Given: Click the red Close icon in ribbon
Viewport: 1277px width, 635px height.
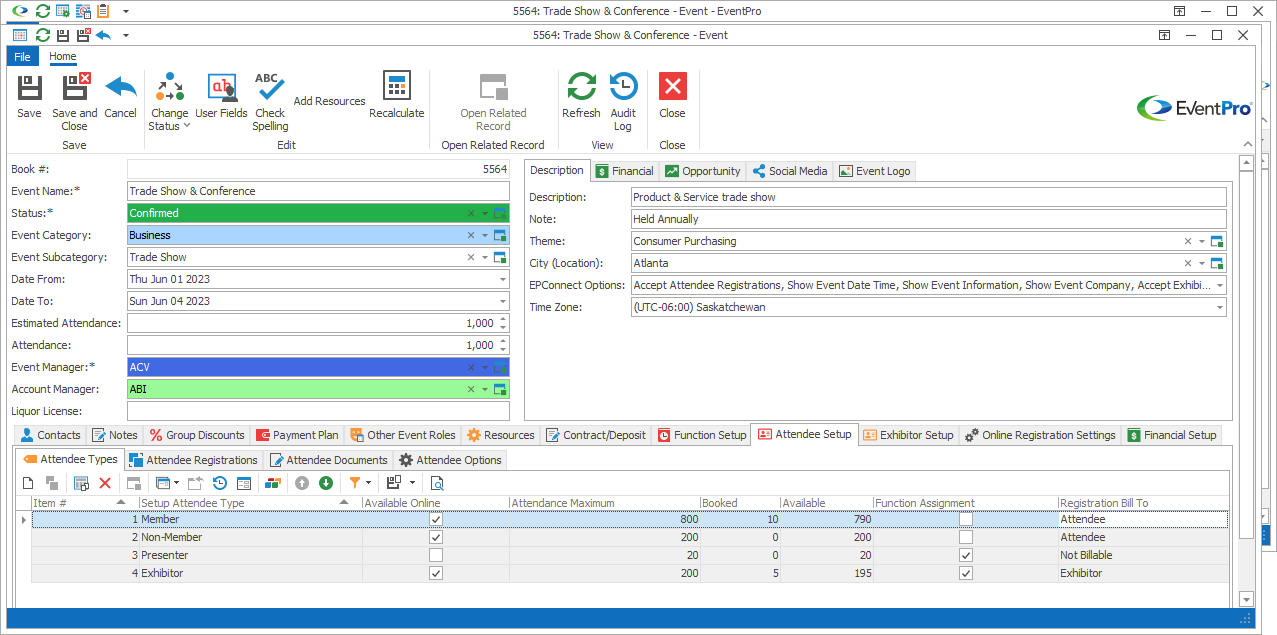Looking at the screenshot, I should pos(672,86).
